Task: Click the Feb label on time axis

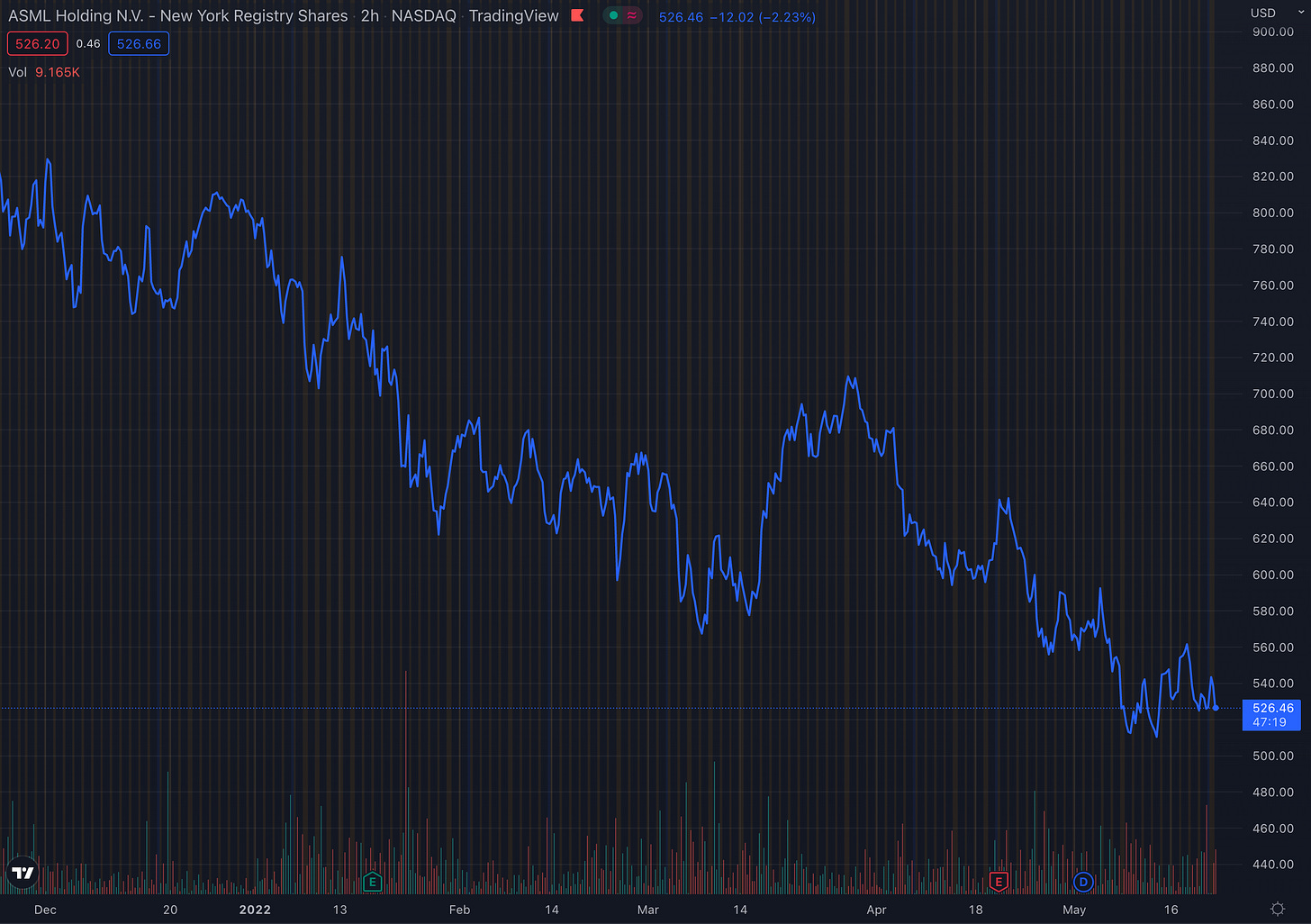Action: [x=459, y=910]
